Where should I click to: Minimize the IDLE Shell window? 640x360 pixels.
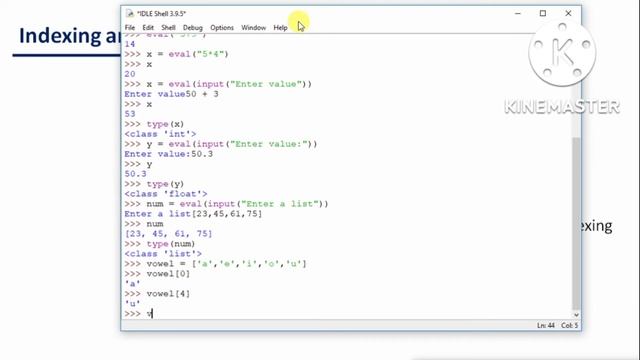point(518,13)
